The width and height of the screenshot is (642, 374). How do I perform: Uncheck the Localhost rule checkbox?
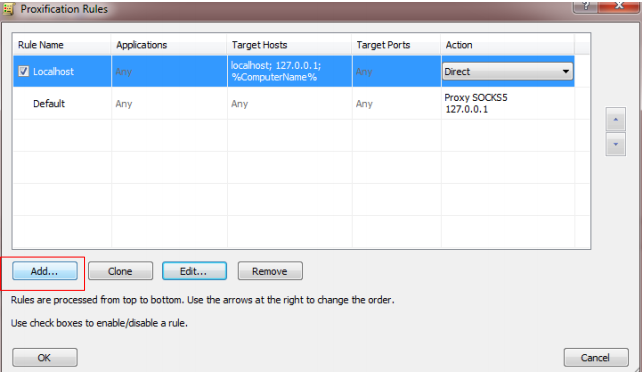23,71
